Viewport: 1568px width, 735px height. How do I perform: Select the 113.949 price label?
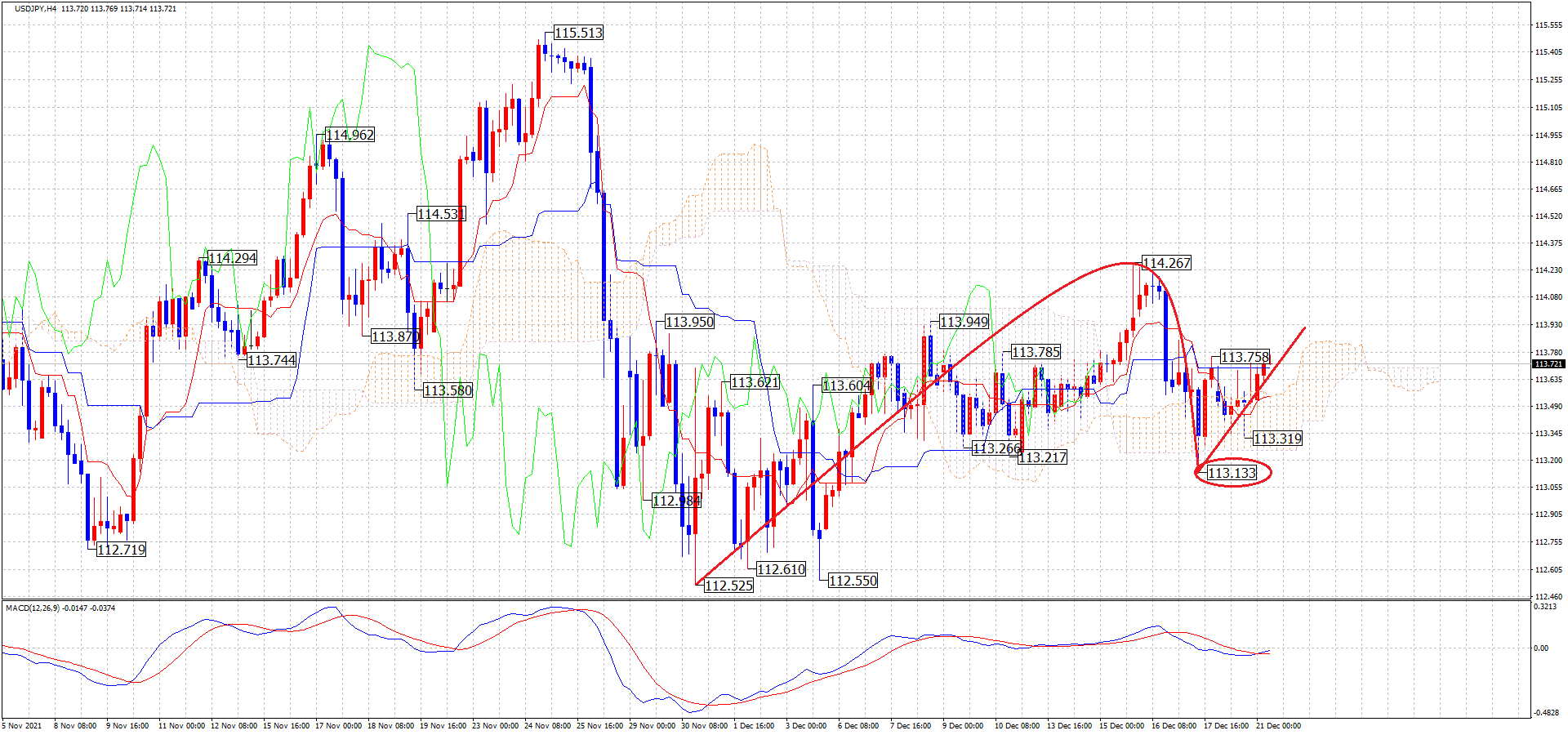tap(964, 322)
